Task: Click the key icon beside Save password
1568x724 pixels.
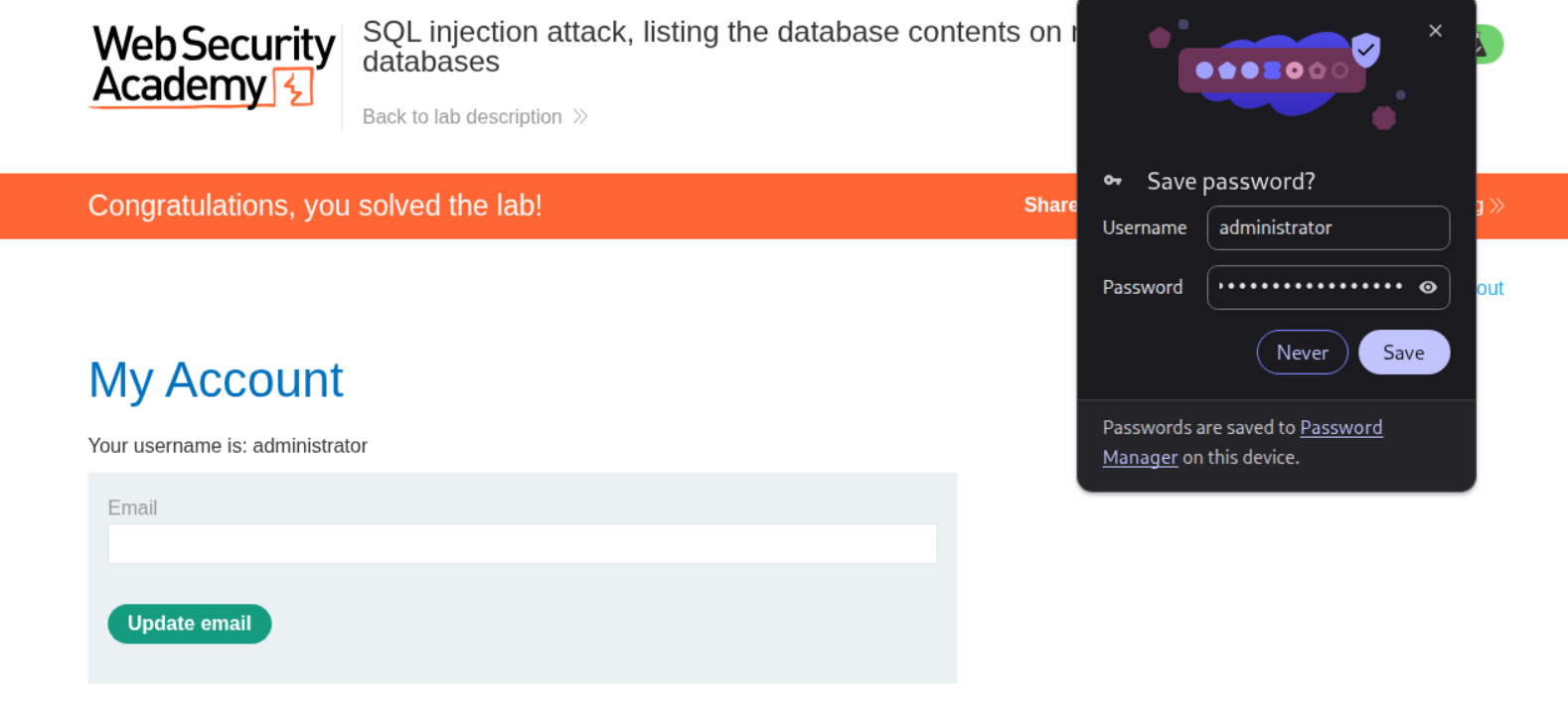Action: 1113,181
